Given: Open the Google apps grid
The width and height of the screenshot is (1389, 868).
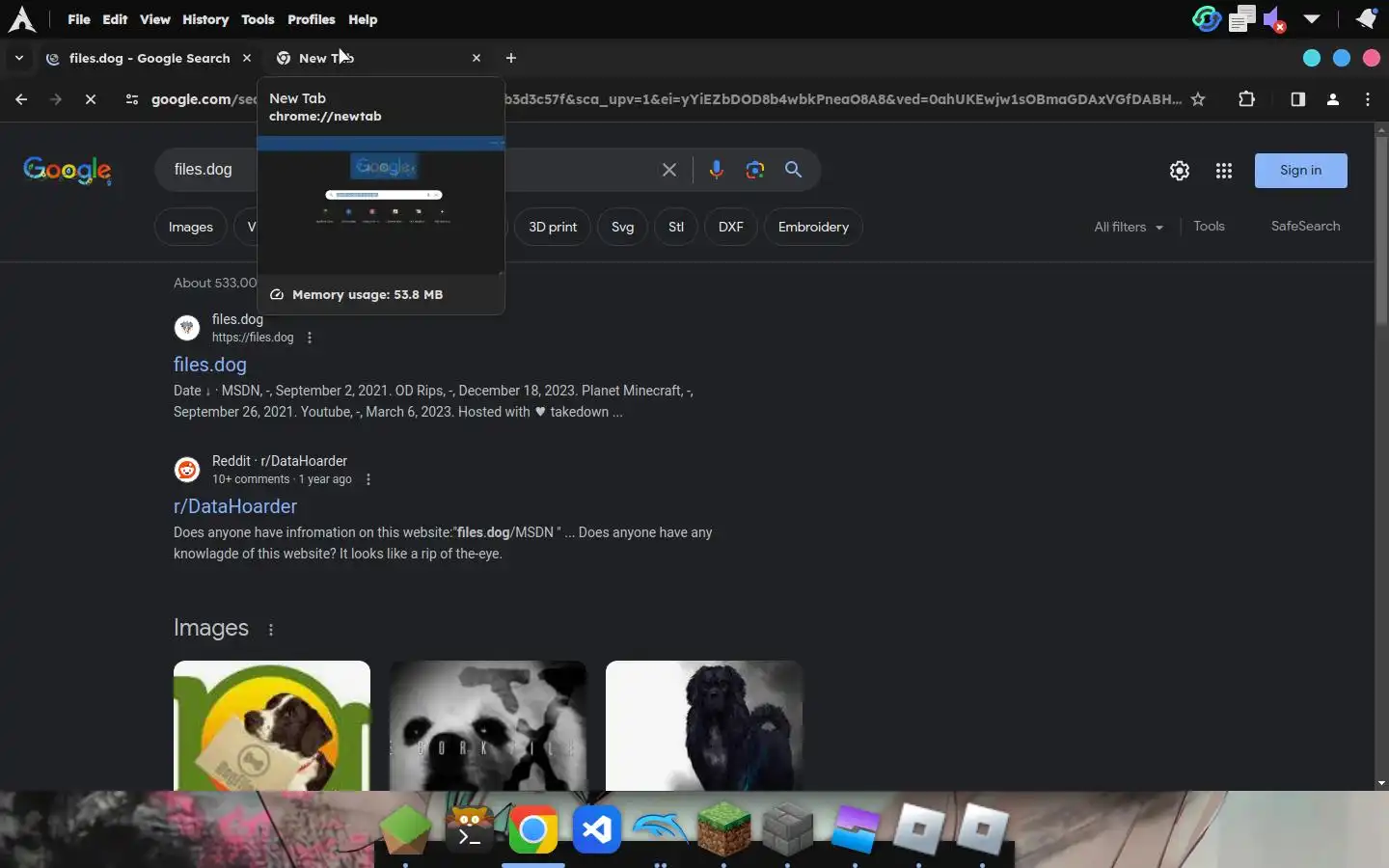Looking at the screenshot, I should click(x=1224, y=171).
